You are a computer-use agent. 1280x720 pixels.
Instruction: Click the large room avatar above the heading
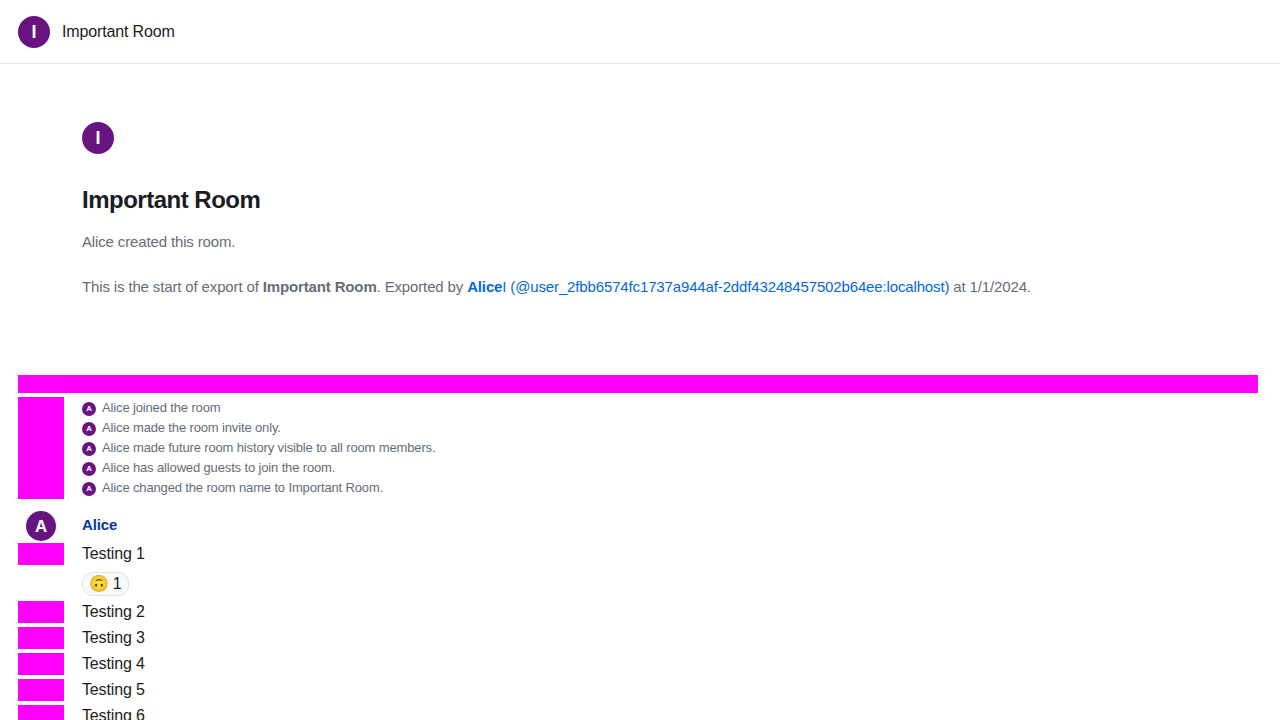pyautogui.click(x=98, y=138)
